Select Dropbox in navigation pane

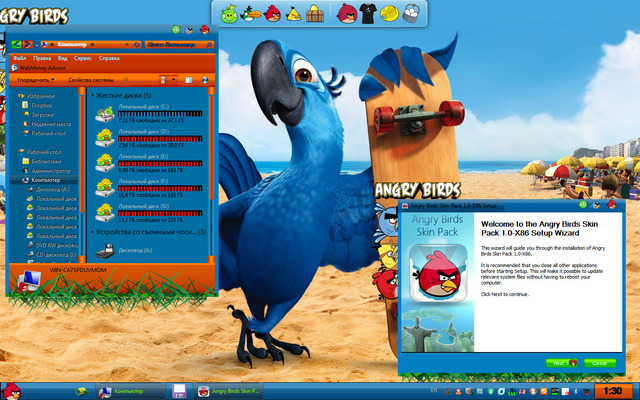click(x=41, y=105)
